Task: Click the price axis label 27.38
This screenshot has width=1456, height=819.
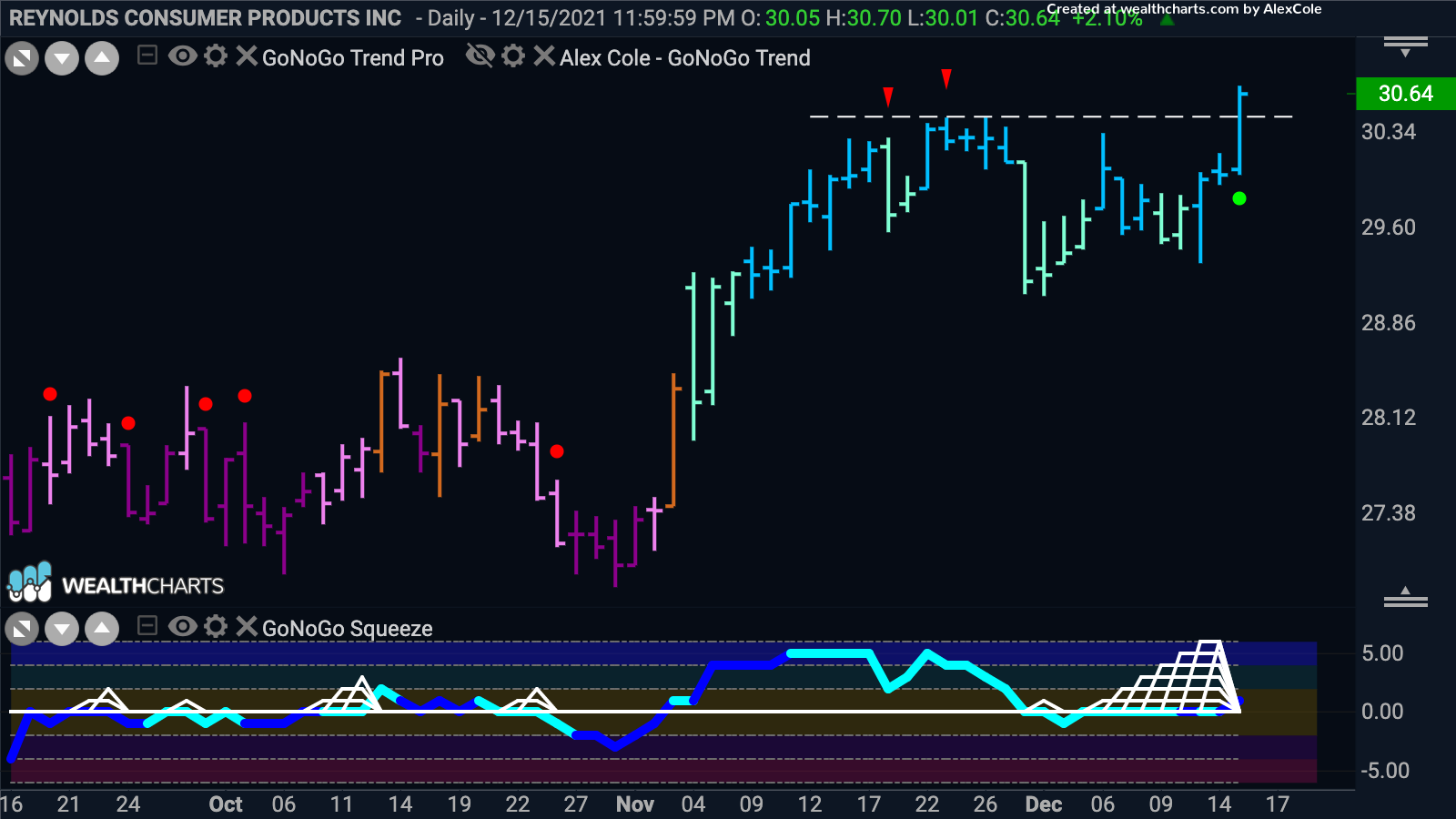Action: [x=1388, y=513]
